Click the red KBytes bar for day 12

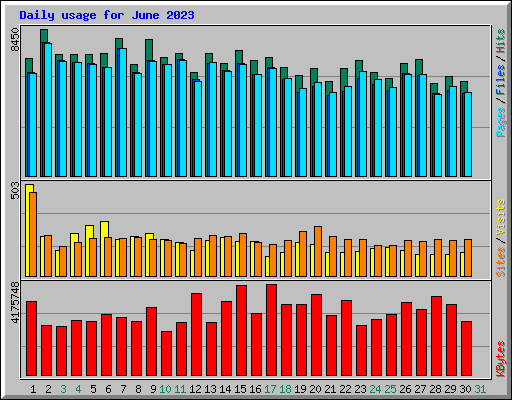click(x=197, y=335)
